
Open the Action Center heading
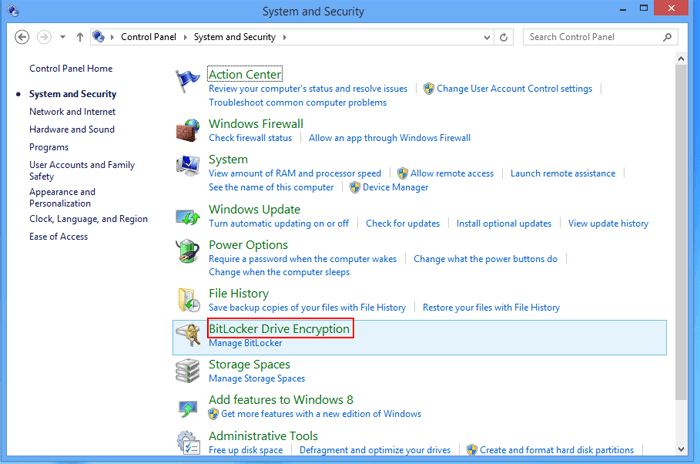tap(245, 75)
